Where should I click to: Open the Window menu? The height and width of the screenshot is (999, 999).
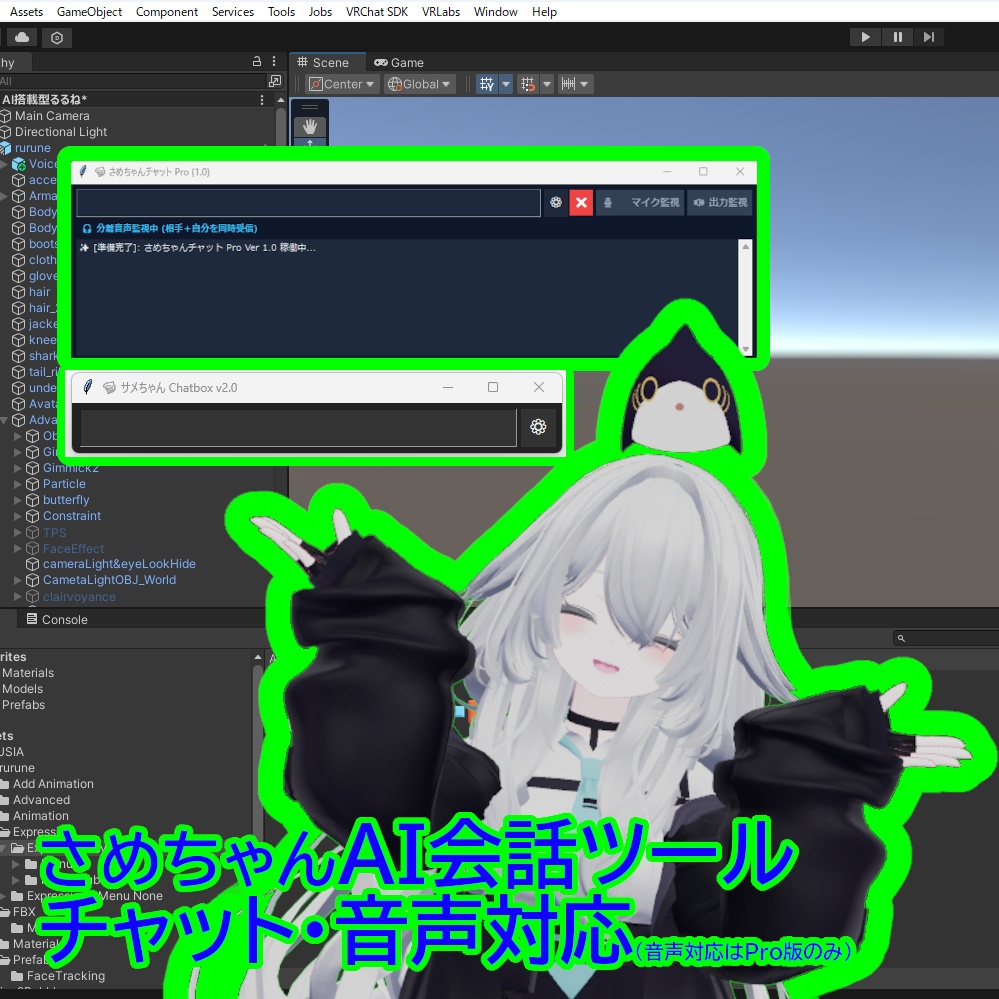pos(496,11)
